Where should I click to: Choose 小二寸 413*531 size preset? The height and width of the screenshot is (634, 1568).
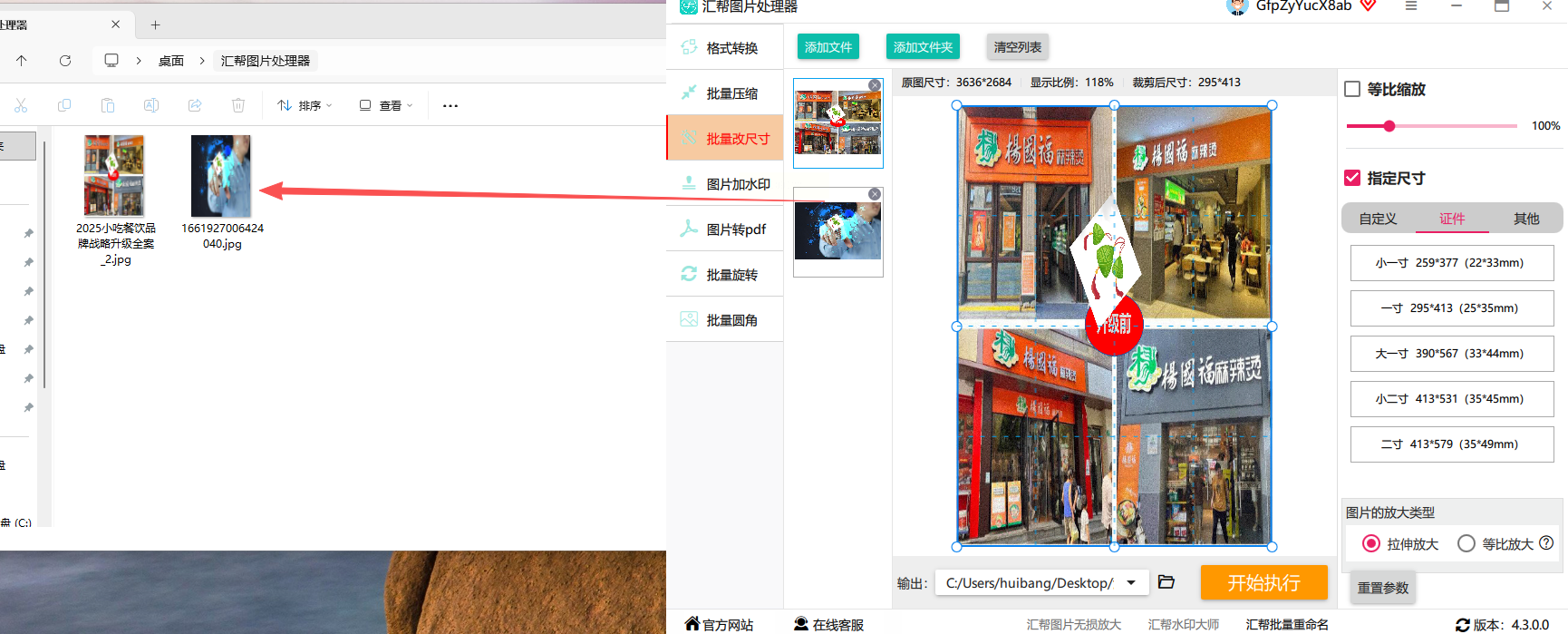1452,399
